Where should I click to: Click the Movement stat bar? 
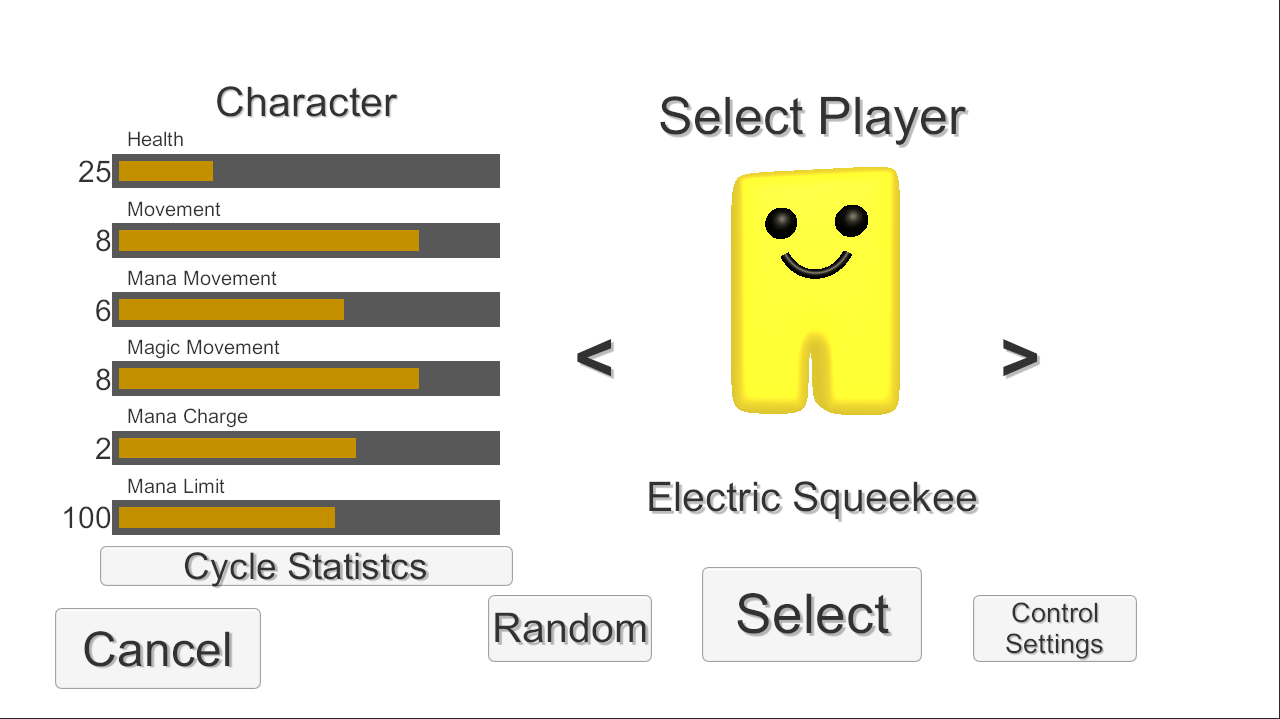click(306, 240)
